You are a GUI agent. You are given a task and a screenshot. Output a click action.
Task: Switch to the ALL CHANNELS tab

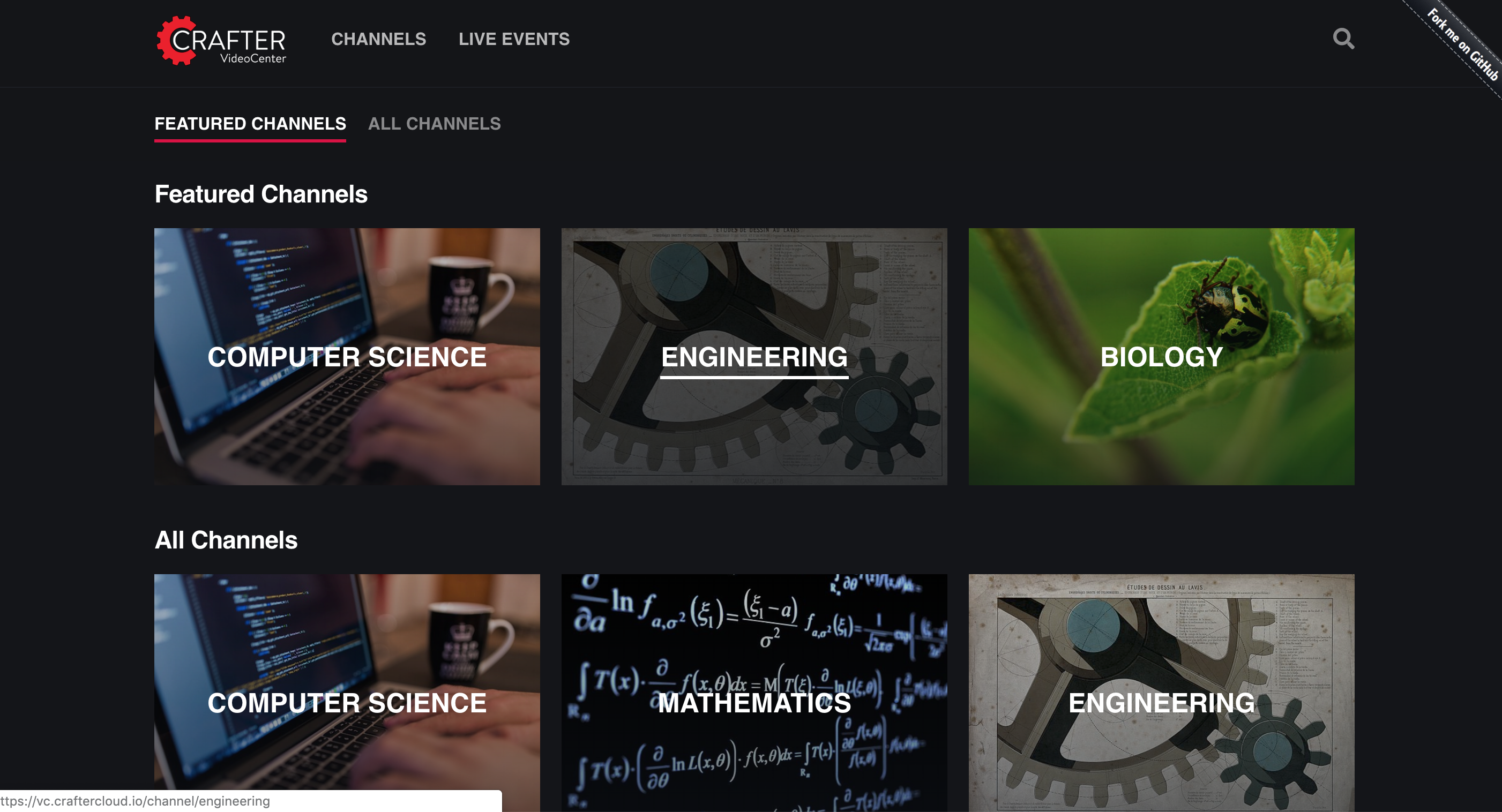coord(435,124)
